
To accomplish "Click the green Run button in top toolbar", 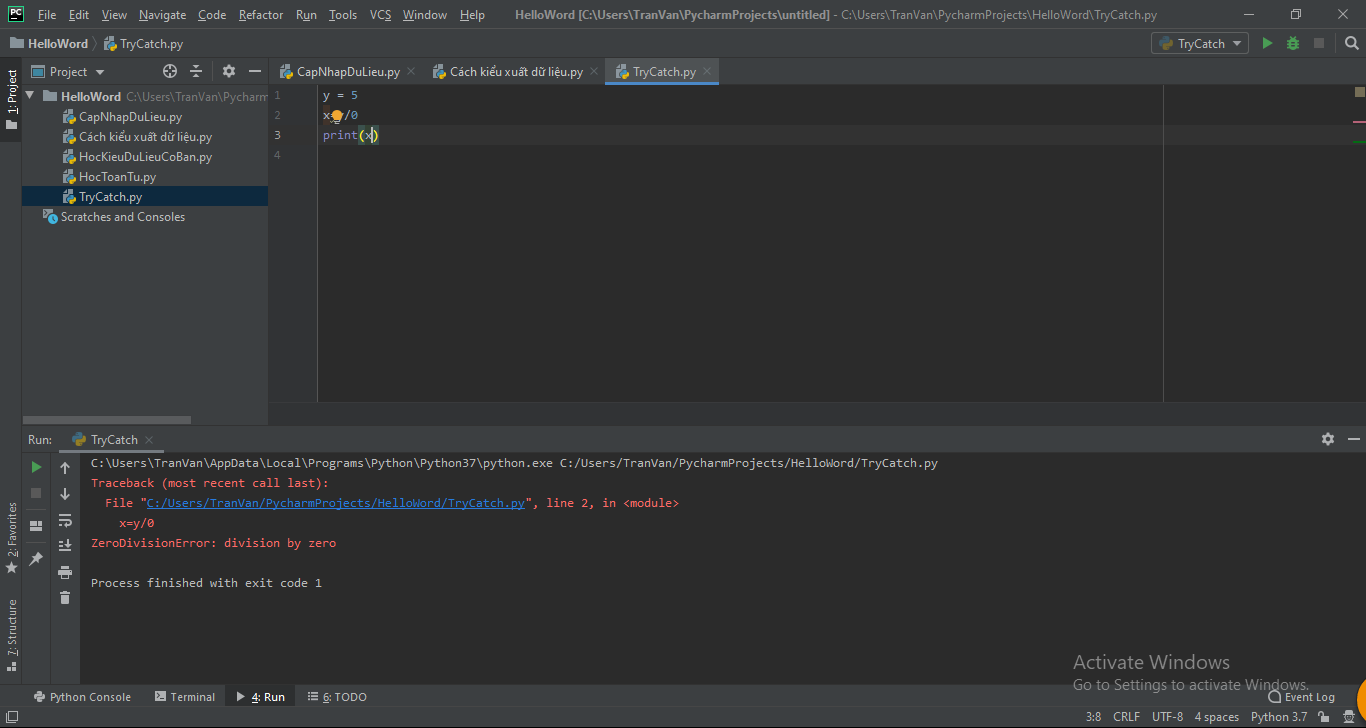I will pos(1267,43).
